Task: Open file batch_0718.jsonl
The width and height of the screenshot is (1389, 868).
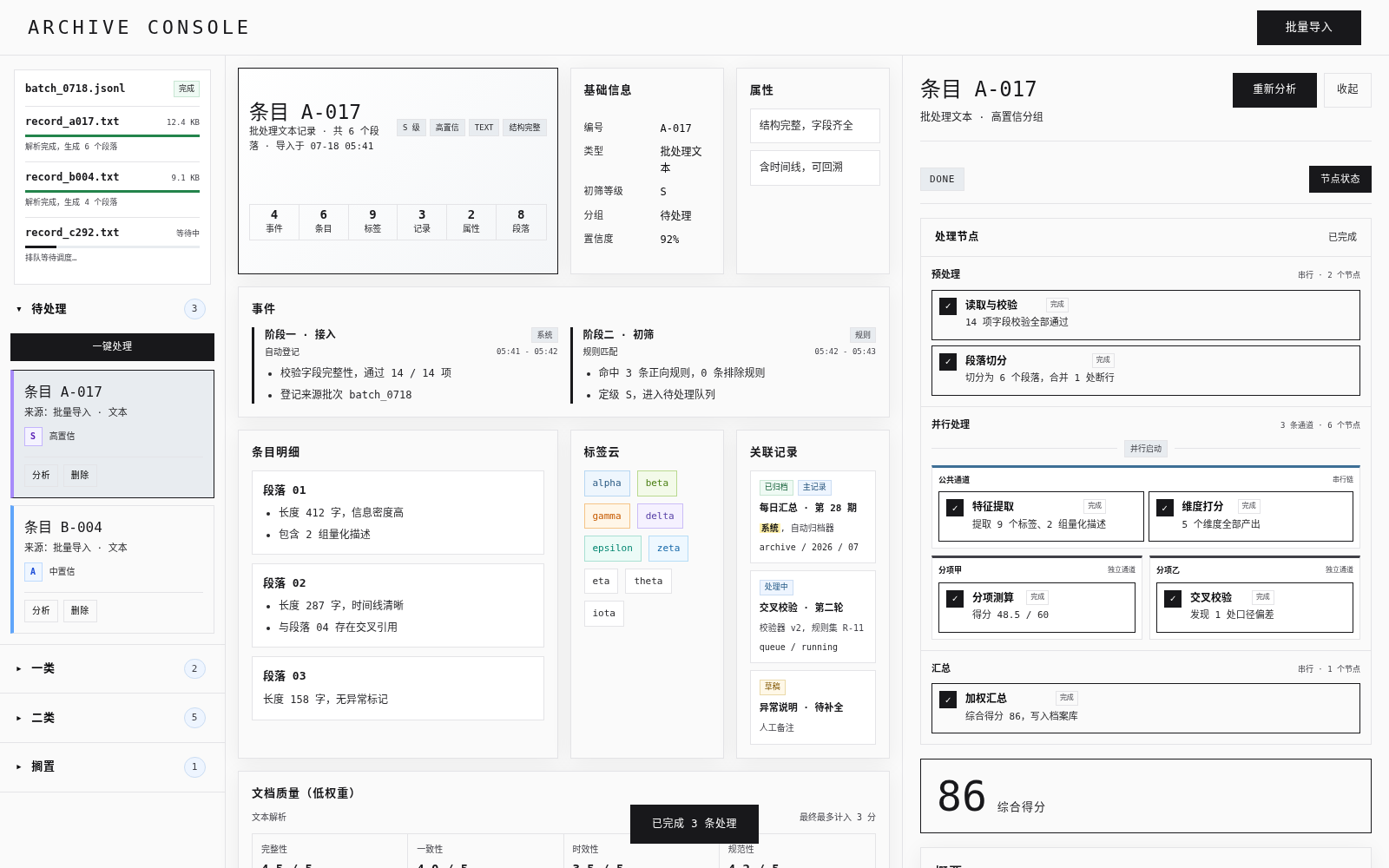Action: tap(112, 89)
